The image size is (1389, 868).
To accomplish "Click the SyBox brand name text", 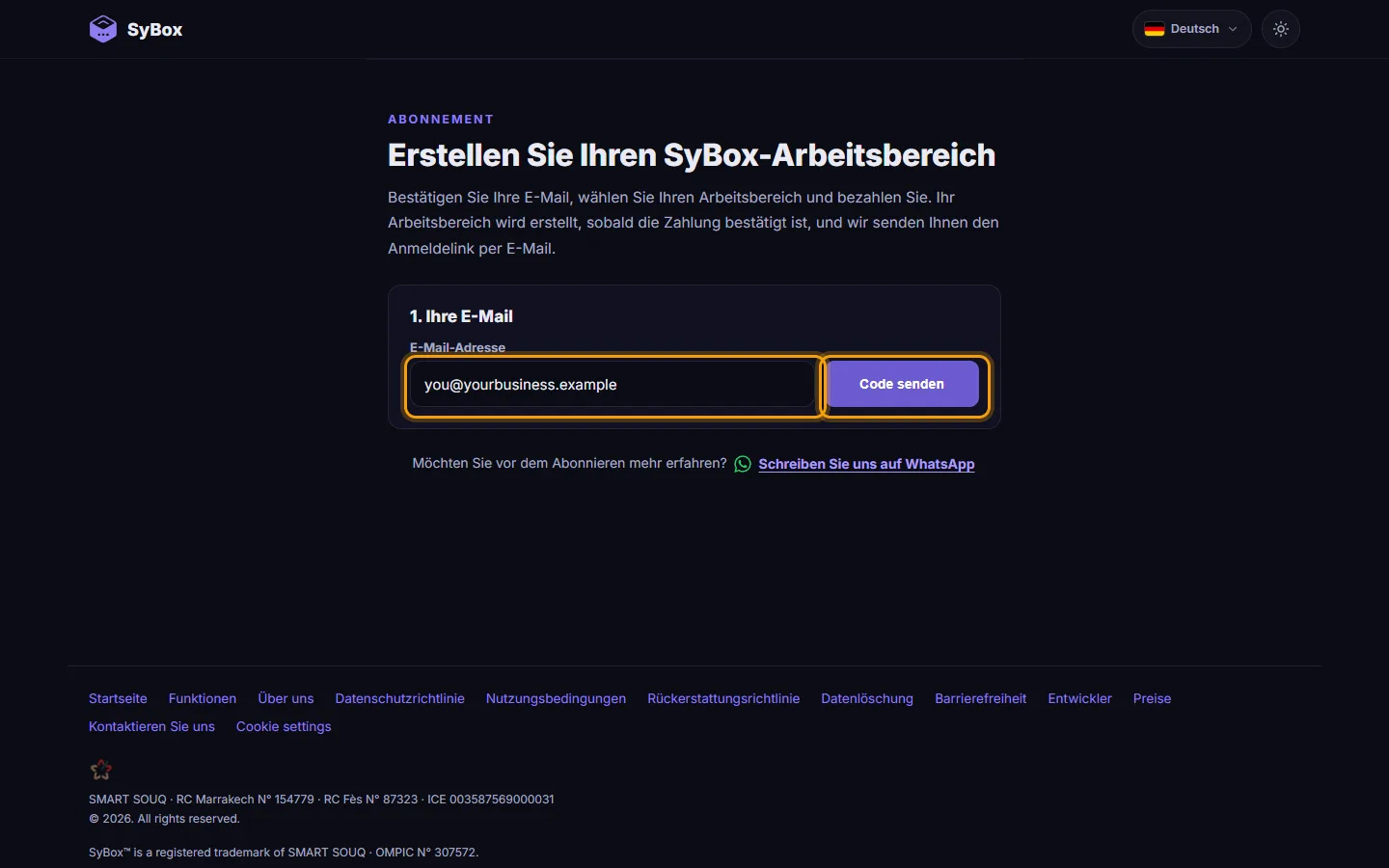I will pyautogui.click(x=154, y=30).
